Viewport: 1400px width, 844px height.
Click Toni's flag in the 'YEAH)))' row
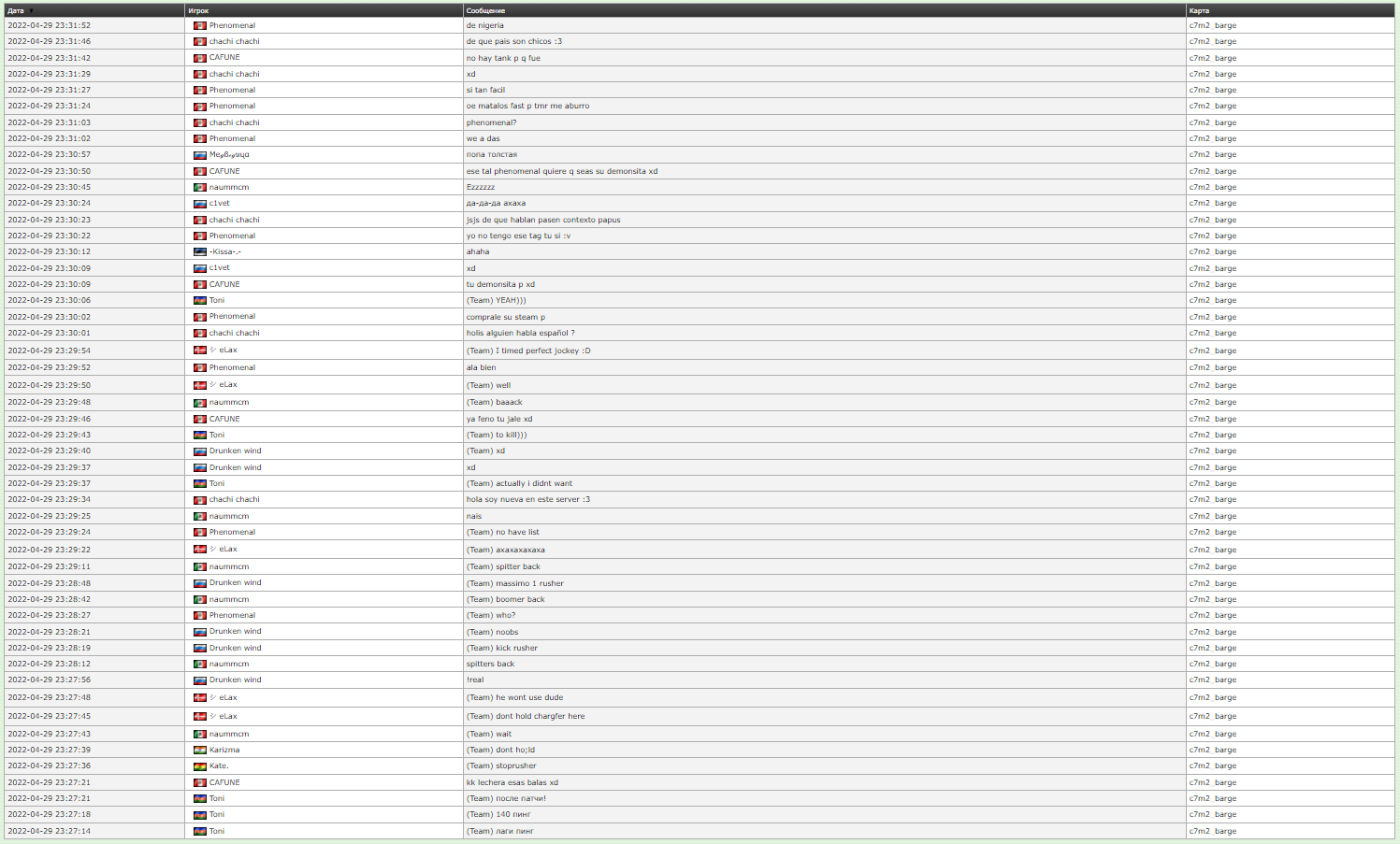click(x=199, y=300)
